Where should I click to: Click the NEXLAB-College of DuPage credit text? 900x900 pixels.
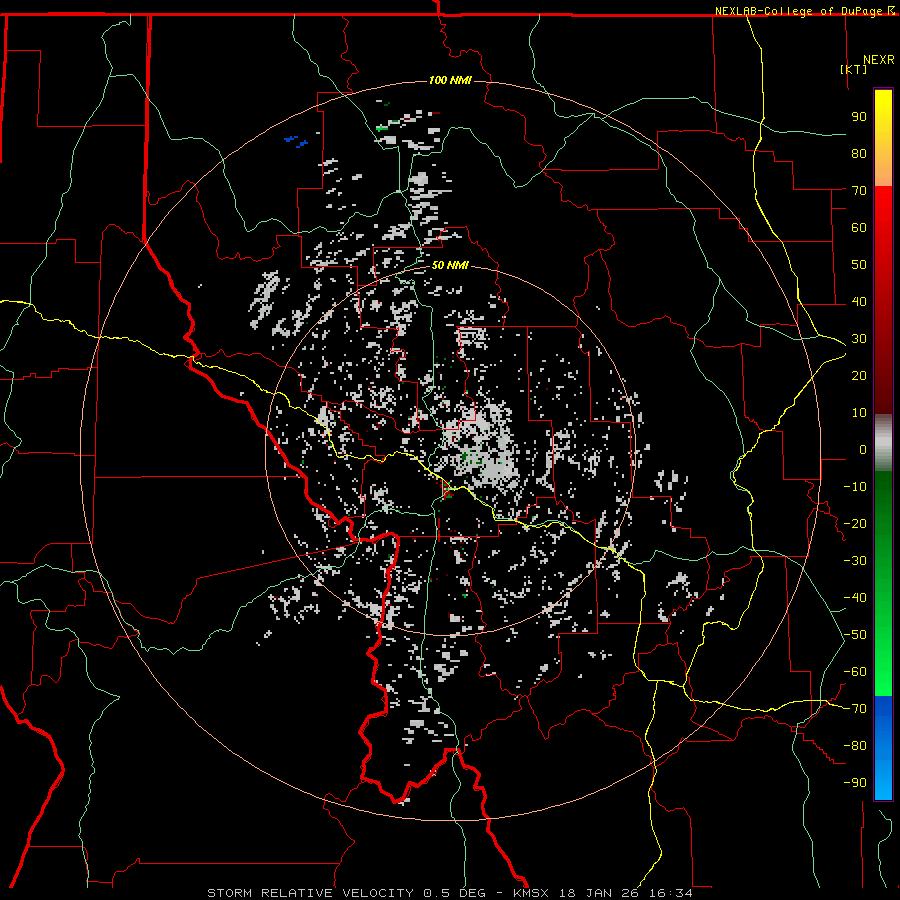coord(804,11)
